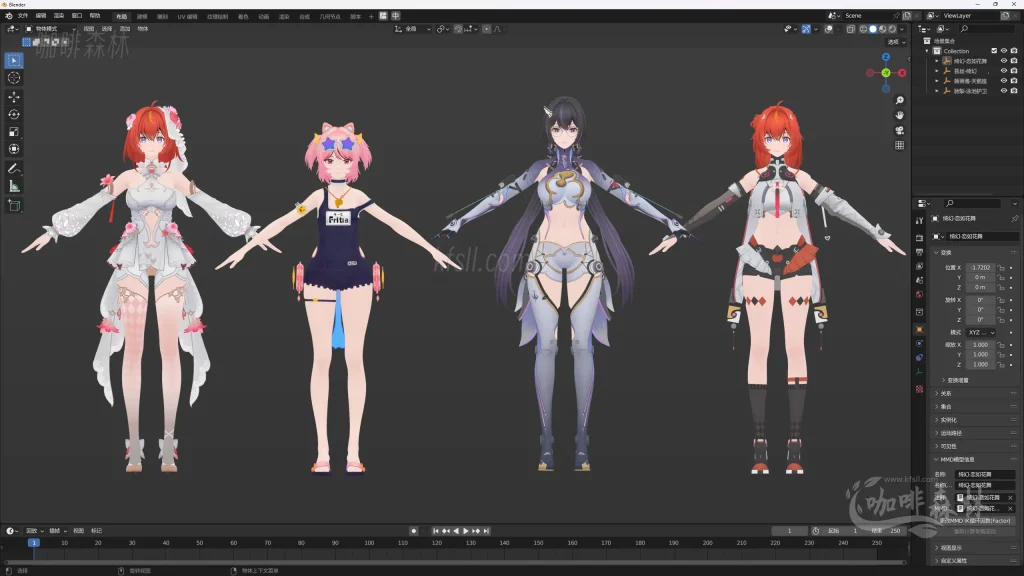
Task: Toggle lock on Location X
Action: click(1001, 268)
